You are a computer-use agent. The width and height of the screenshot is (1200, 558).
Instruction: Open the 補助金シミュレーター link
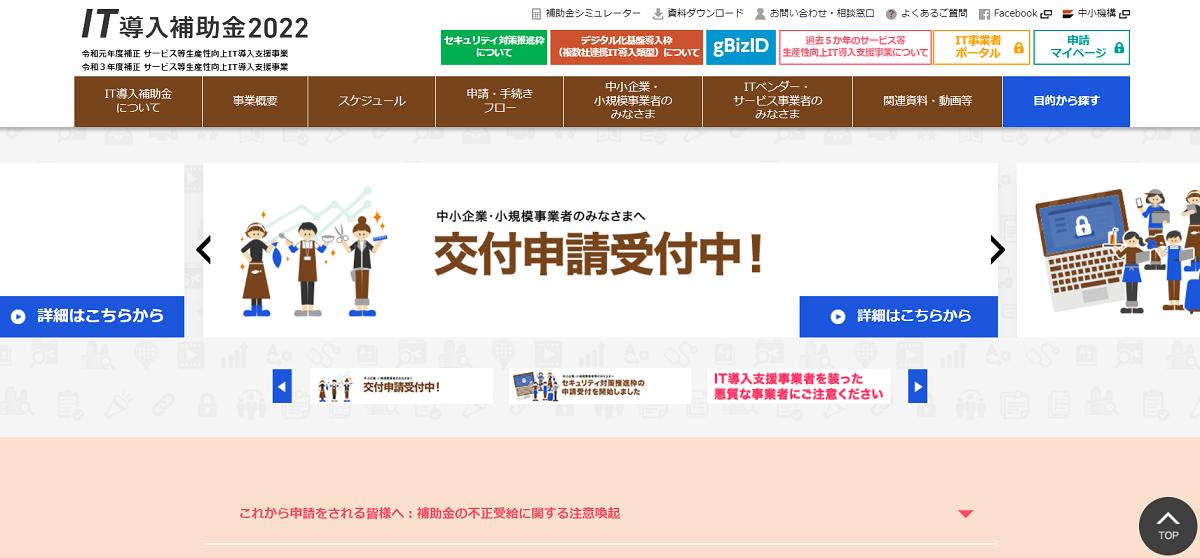[x=586, y=14]
